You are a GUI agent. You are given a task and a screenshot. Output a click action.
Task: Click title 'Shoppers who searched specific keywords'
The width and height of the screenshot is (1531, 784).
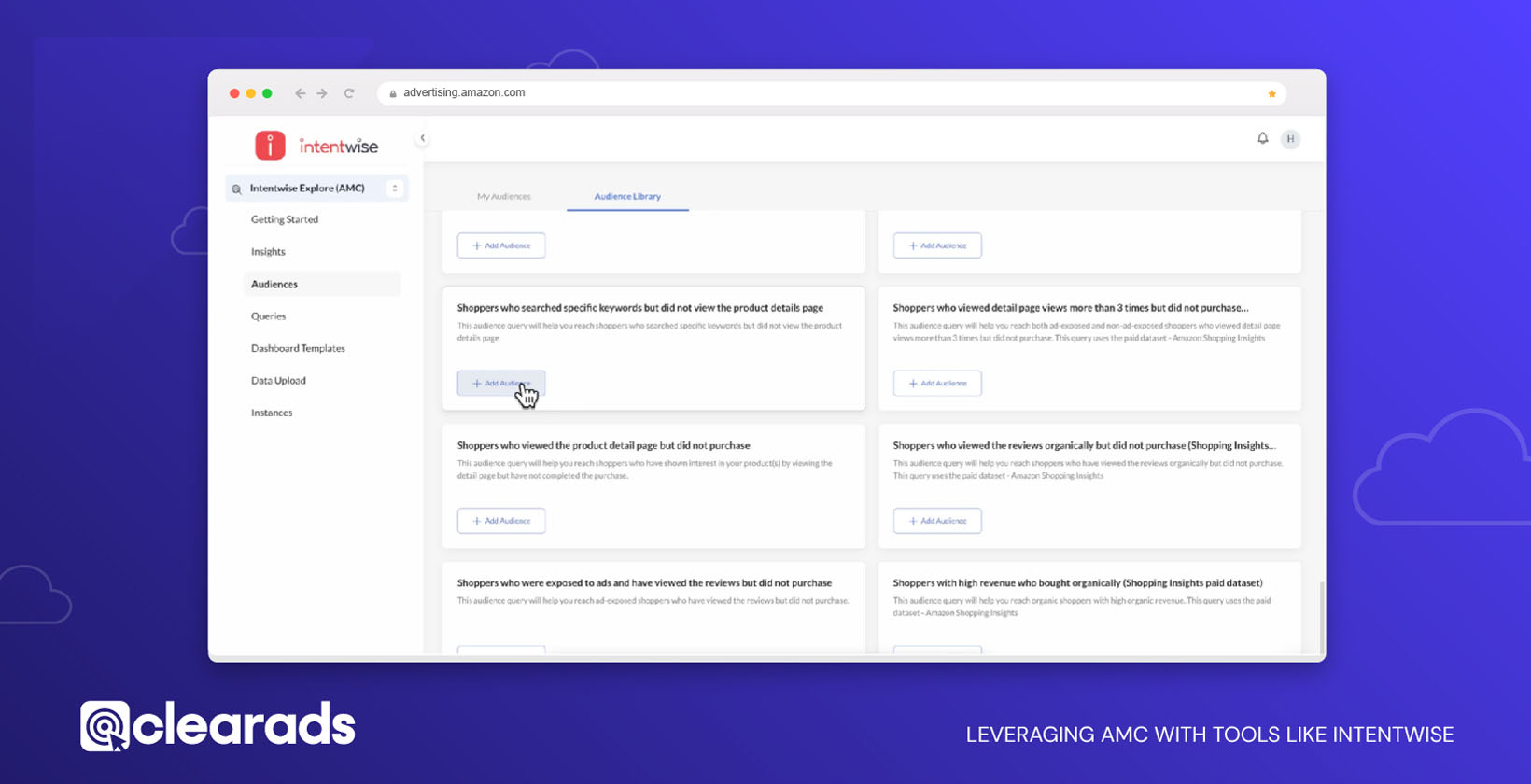(x=639, y=308)
